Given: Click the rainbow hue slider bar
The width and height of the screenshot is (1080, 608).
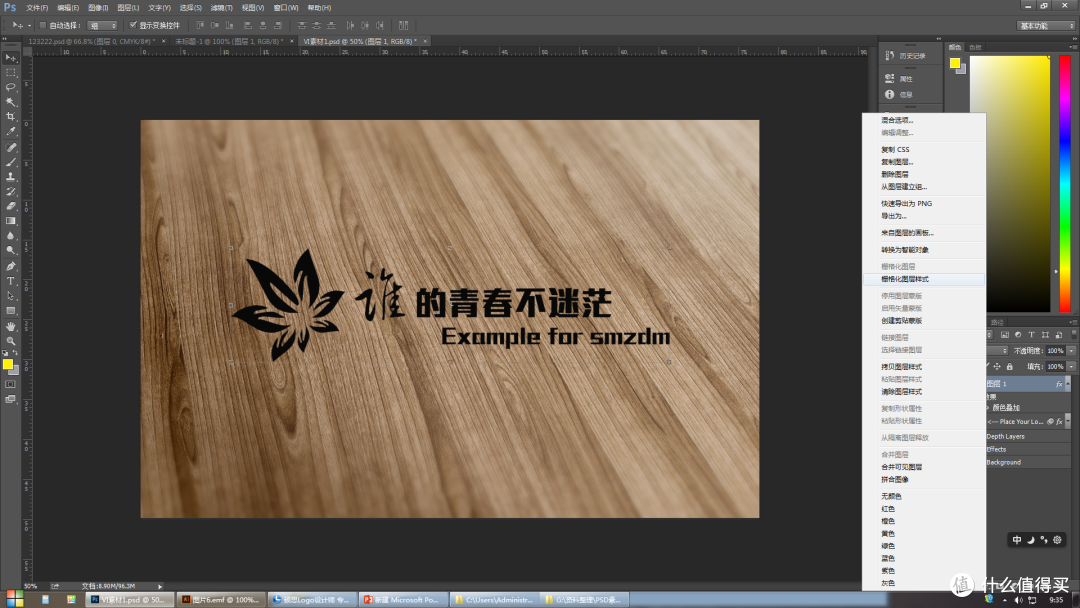Looking at the screenshot, I should 1065,184.
